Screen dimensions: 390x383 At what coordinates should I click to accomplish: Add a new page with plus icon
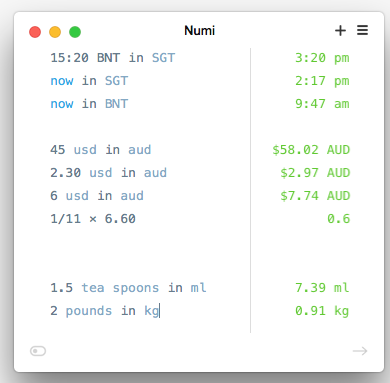point(340,31)
